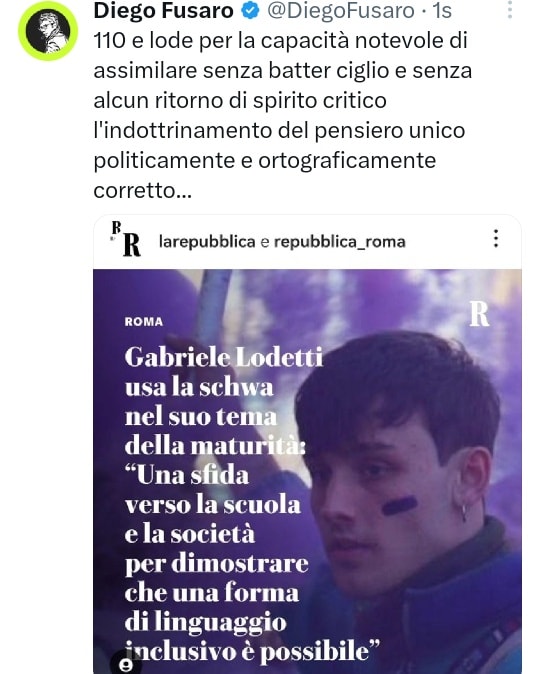Click the blue verified badge
The image size is (540, 674).
click(250, 11)
